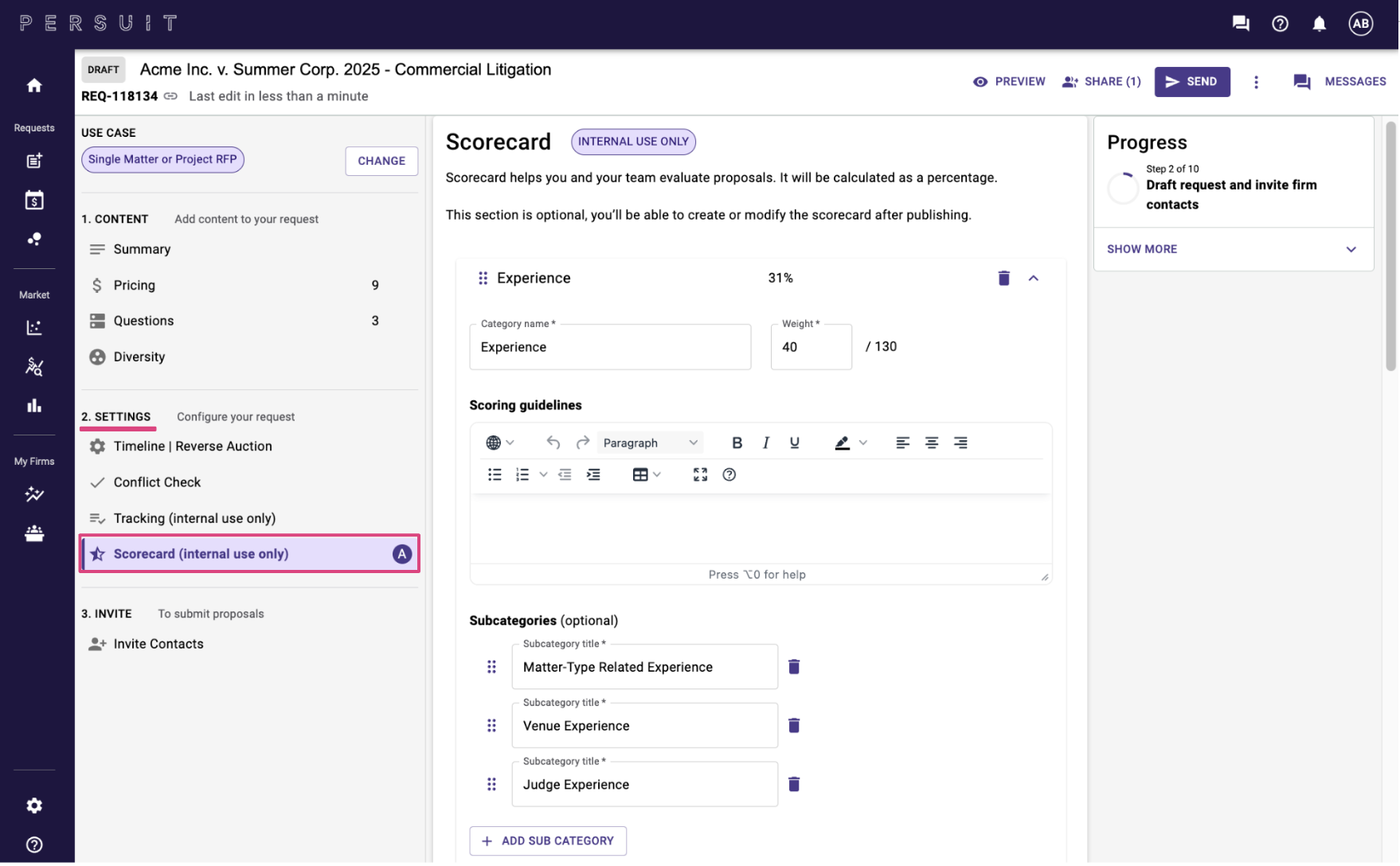Open the notifications bell
This screenshot has height=866, width=1400.
pos(1320,24)
